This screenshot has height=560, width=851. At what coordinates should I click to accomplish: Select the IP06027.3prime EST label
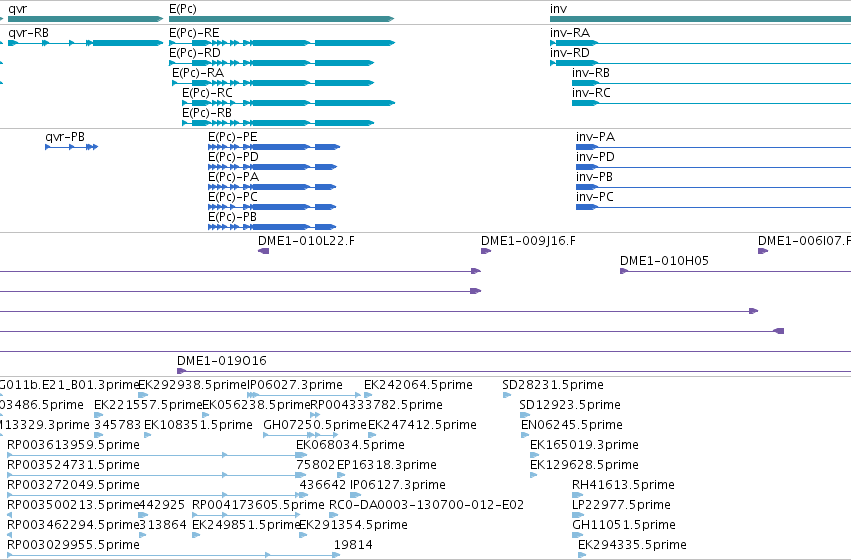pyautogui.click(x=295, y=385)
